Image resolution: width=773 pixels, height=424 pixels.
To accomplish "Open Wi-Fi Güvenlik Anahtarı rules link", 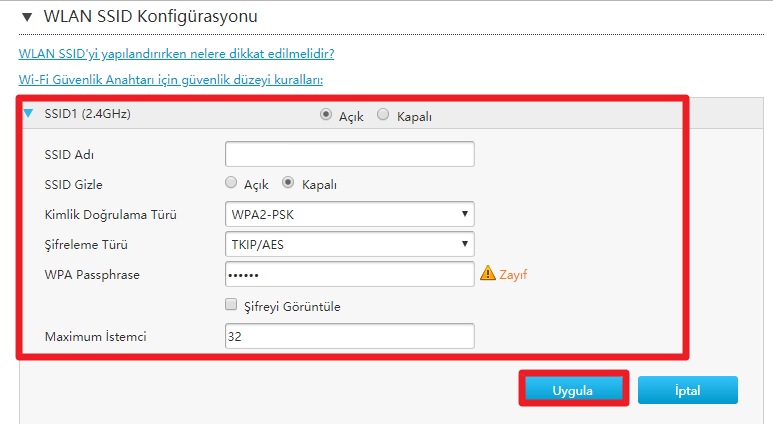I will point(171,80).
